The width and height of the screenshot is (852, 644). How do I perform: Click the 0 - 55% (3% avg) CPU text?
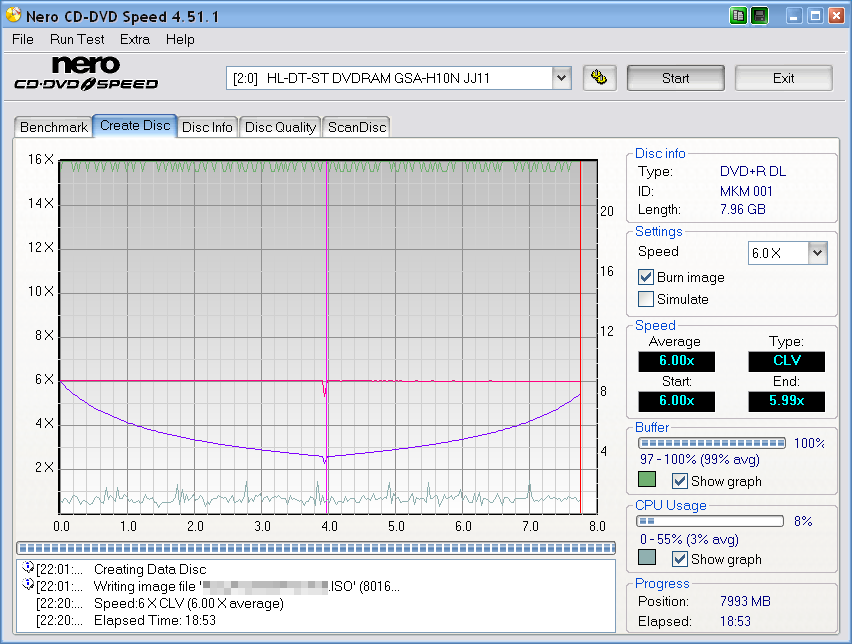point(689,539)
